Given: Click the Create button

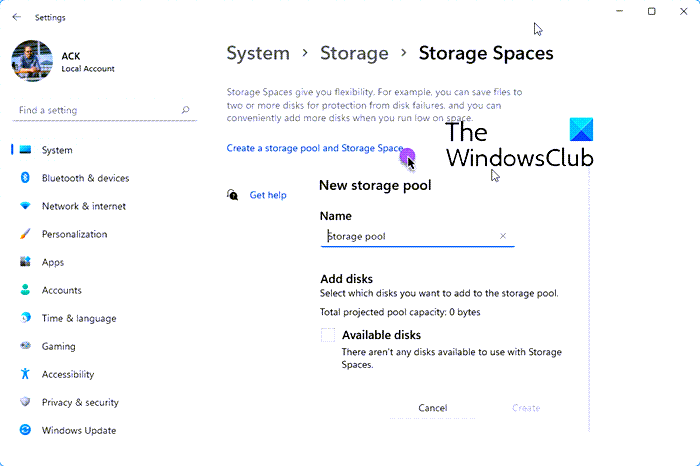Looking at the screenshot, I should [526, 408].
